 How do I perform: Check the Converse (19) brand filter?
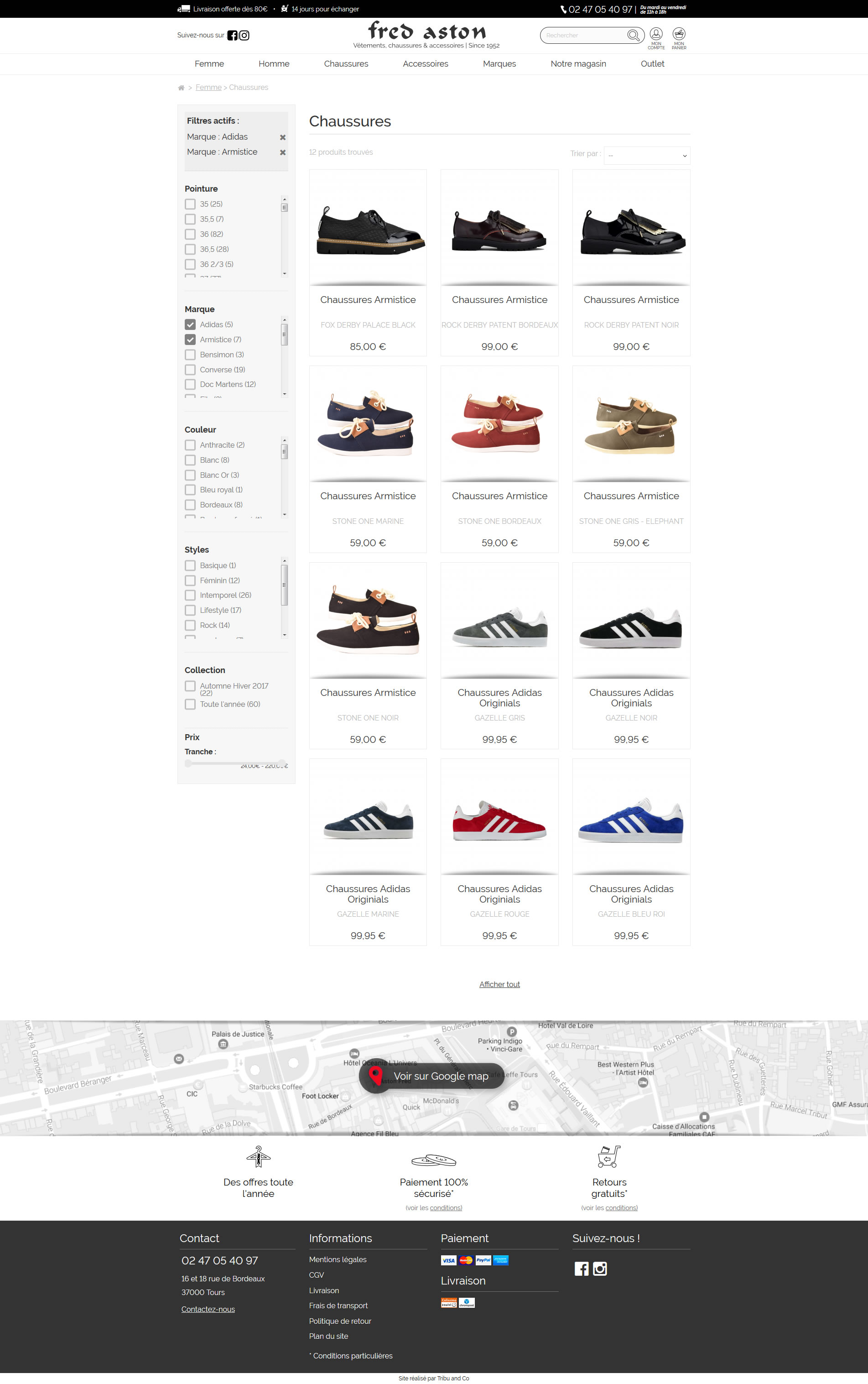(x=190, y=369)
